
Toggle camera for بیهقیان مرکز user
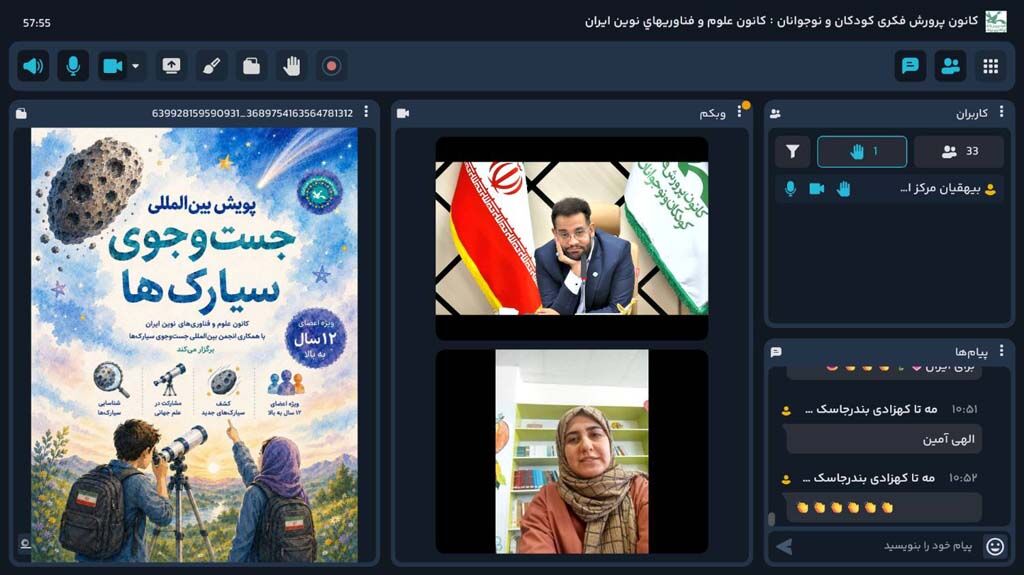tap(816, 189)
